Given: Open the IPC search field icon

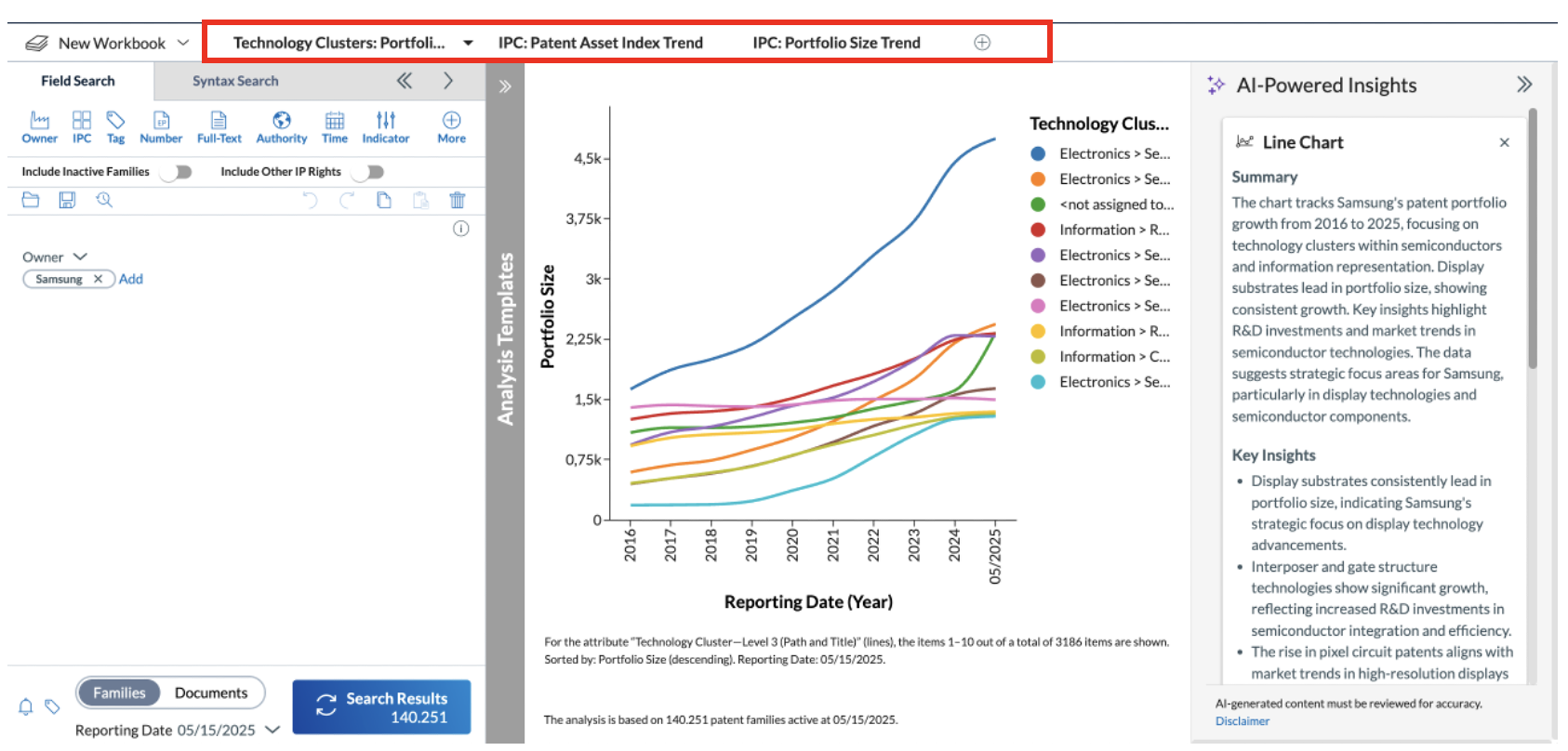Looking at the screenshot, I should coord(82,121).
